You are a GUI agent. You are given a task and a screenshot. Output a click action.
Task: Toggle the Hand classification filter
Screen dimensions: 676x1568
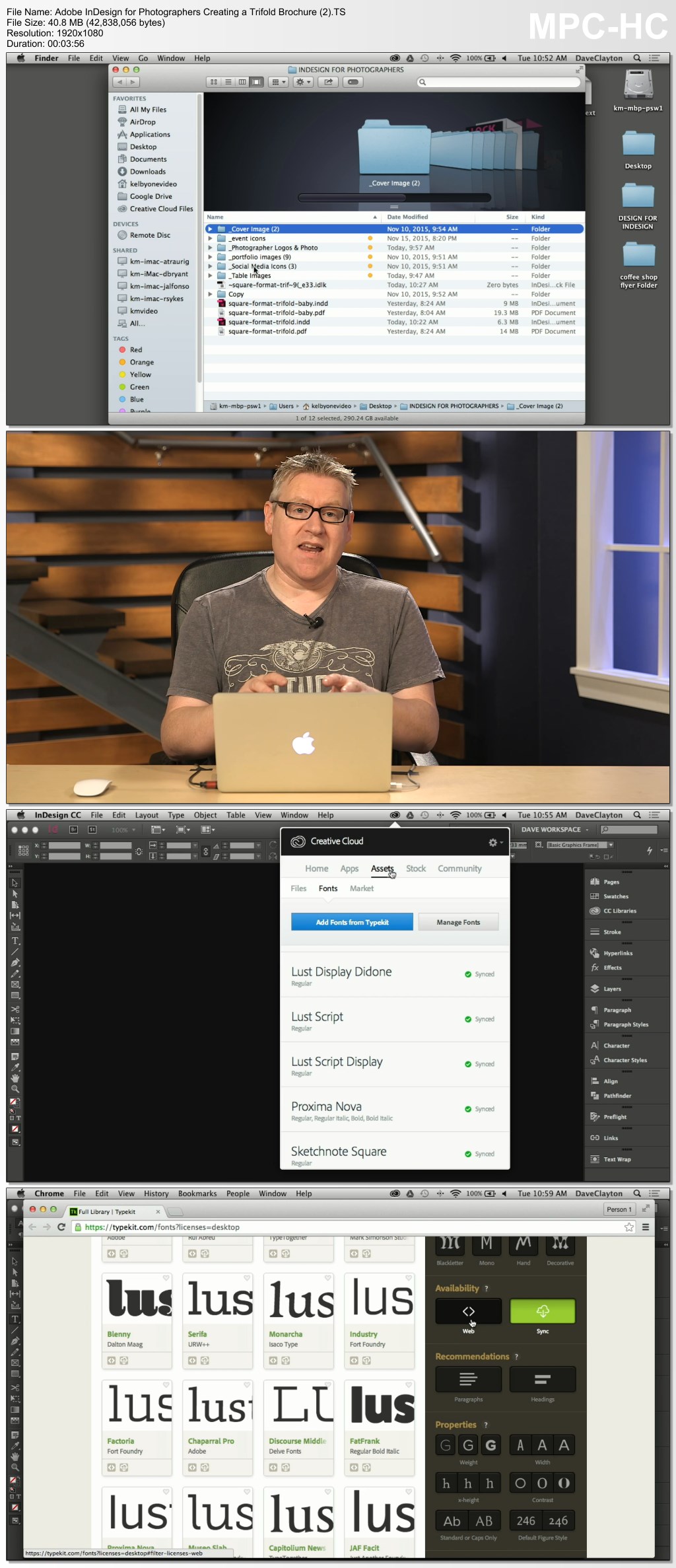pos(524,1245)
